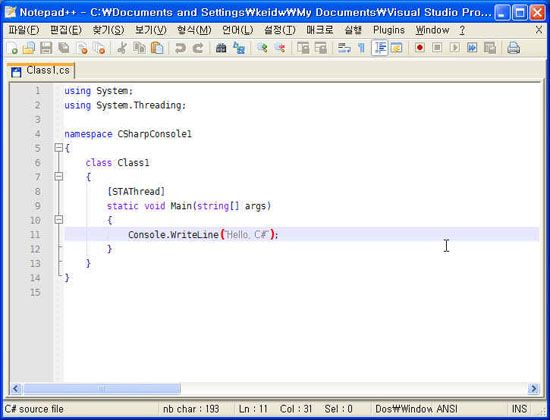Open the ? help menu
550x420 pixels.
[x=462, y=30]
